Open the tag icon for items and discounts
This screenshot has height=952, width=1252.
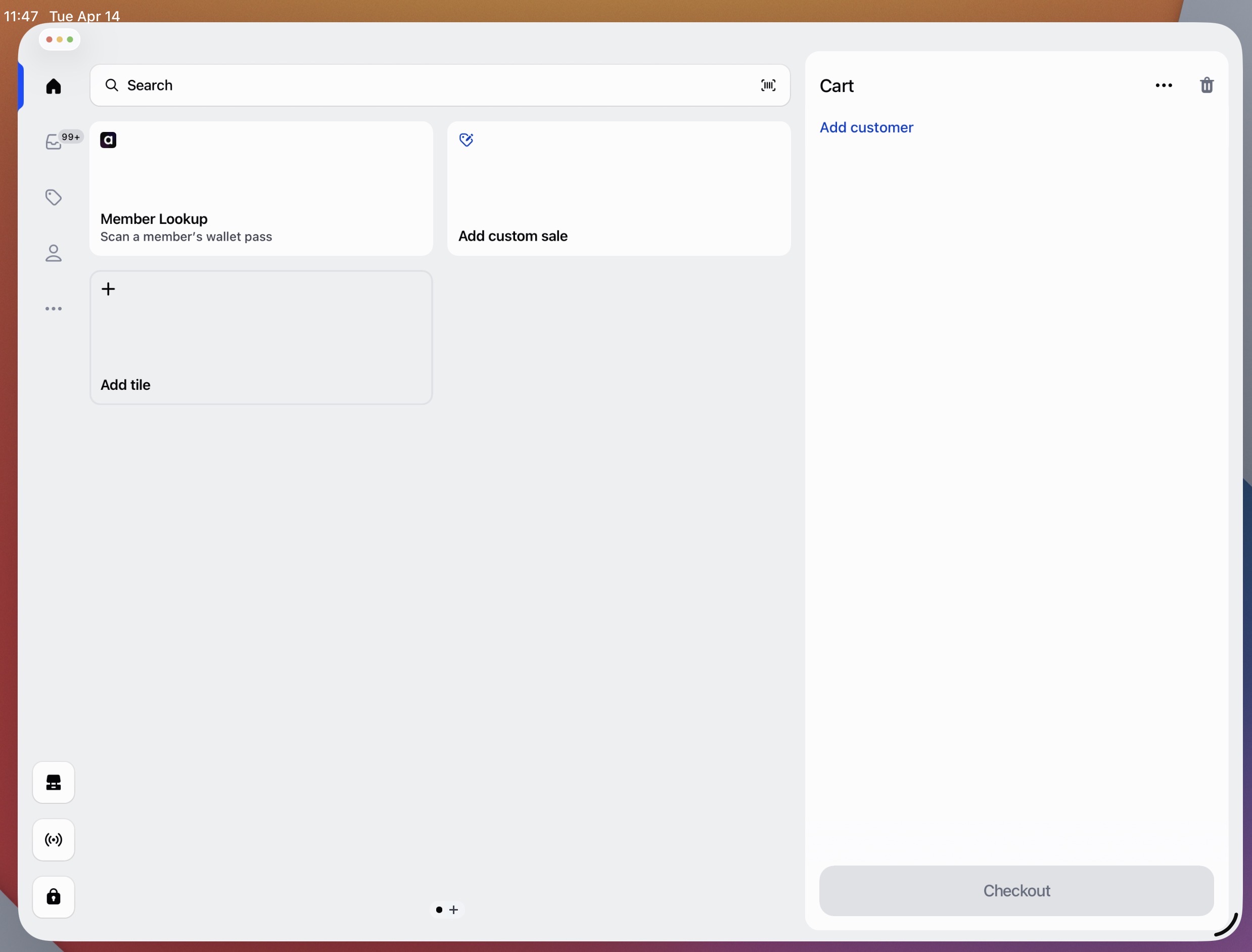pyautogui.click(x=53, y=197)
